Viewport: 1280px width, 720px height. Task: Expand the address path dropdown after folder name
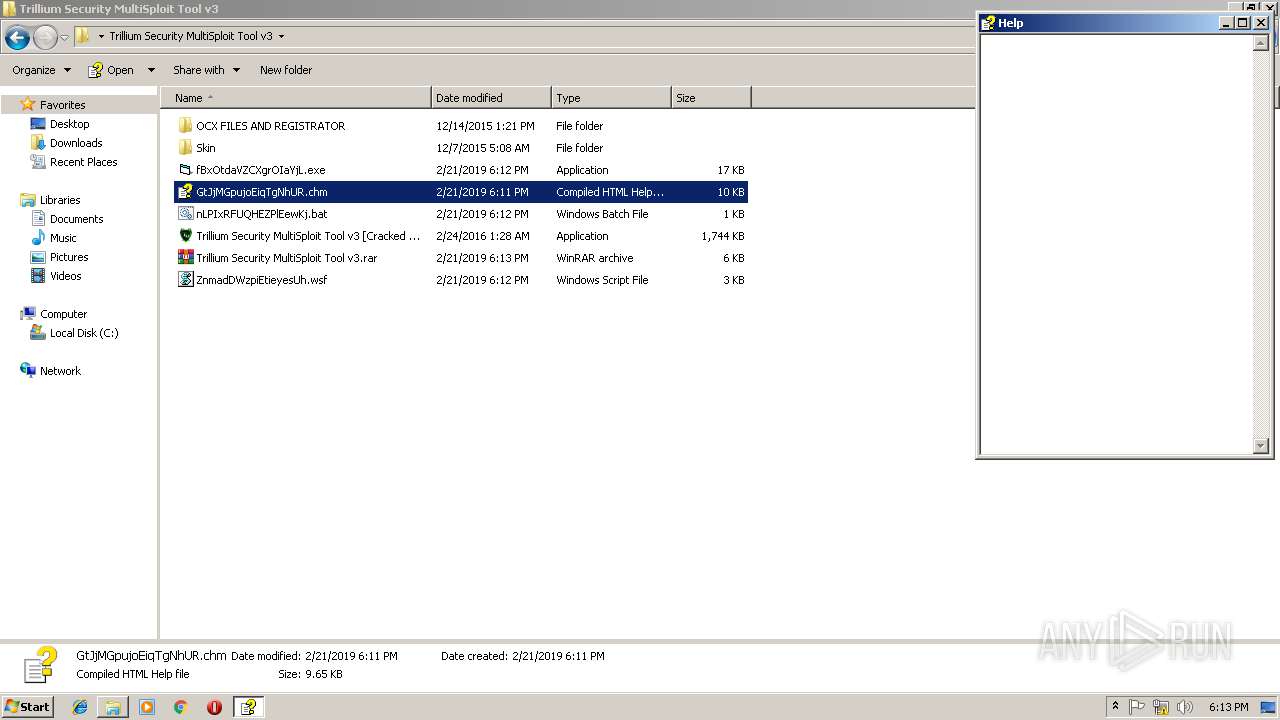[x=281, y=37]
